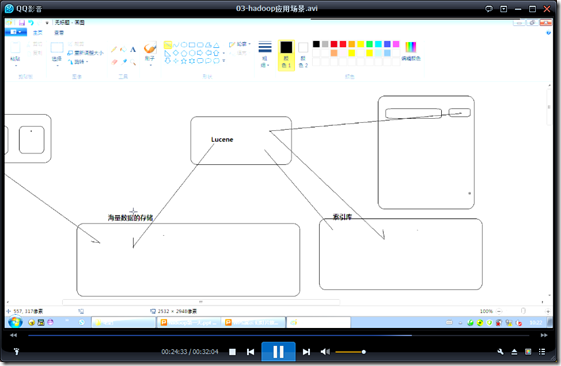Open the colorful effects icon in player
561x366 pixels.
(x=528, y=352)
